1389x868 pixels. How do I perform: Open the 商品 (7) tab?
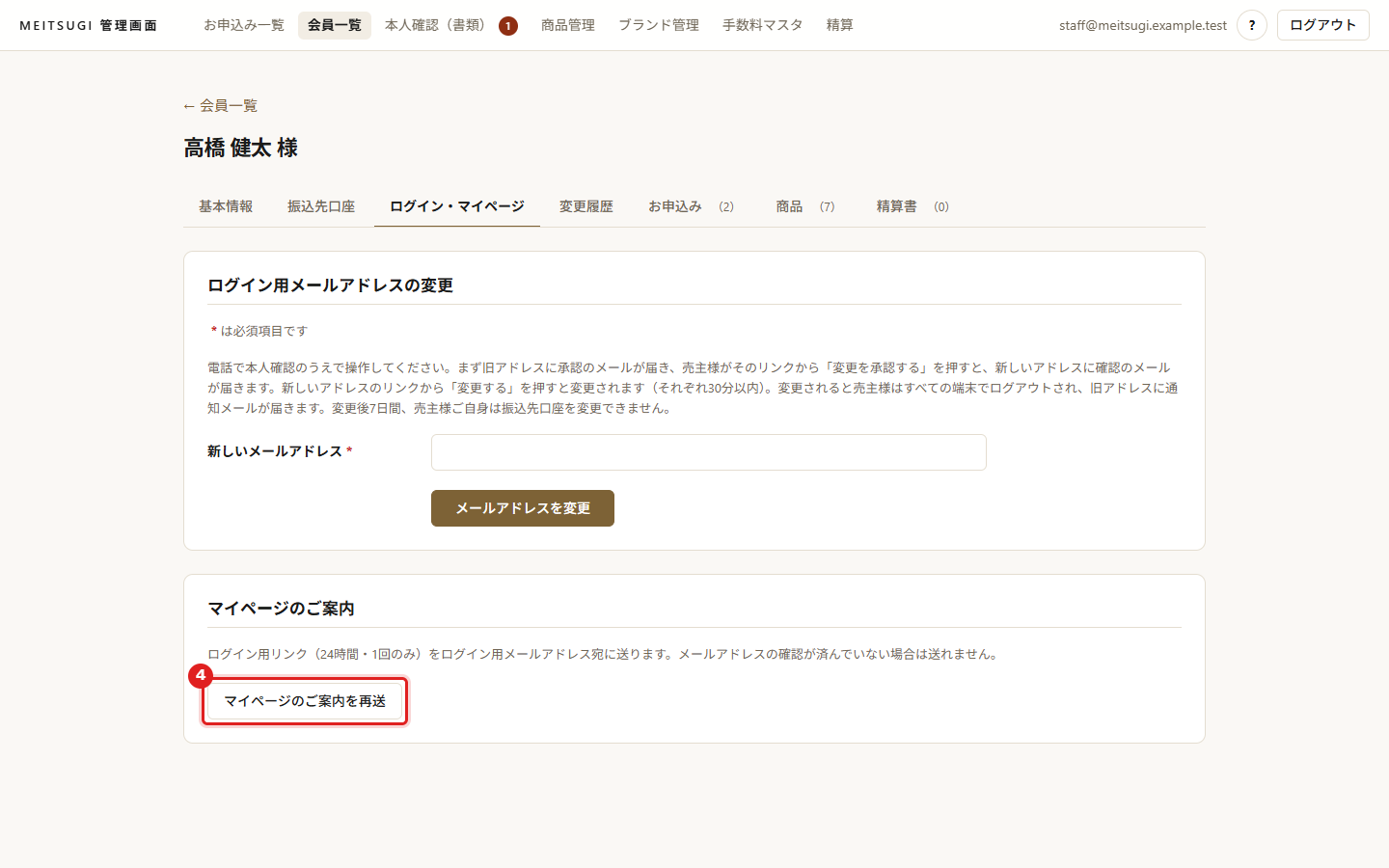coord(805,206)
